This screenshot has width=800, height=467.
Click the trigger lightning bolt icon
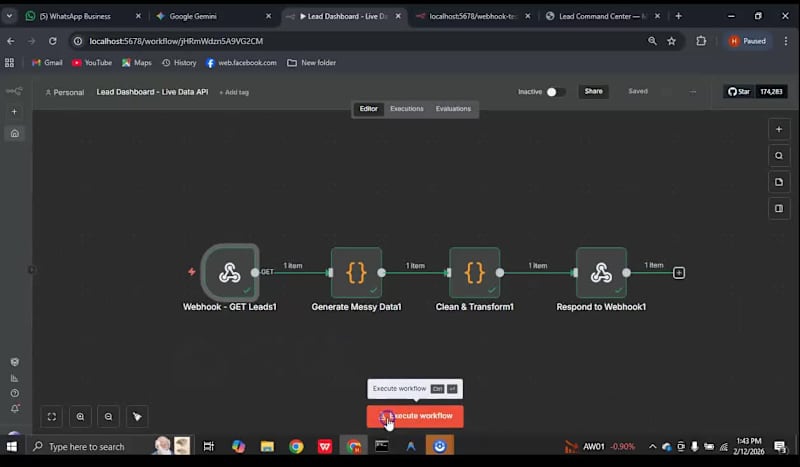pyautogui.click(x=192, y=272)
